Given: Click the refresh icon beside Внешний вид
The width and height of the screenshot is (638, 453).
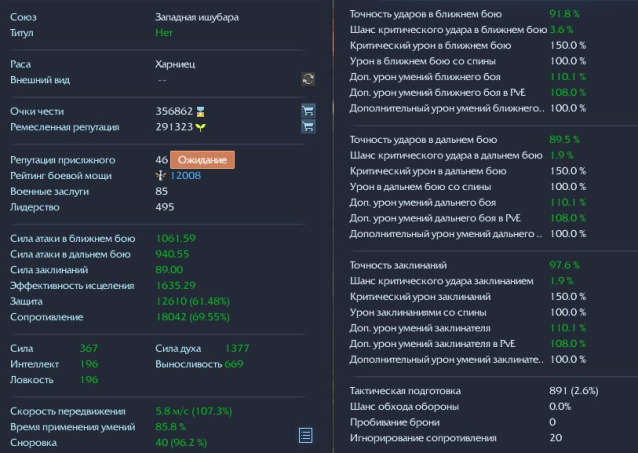Looking at the screenshot, I should (x=308, y=79).
